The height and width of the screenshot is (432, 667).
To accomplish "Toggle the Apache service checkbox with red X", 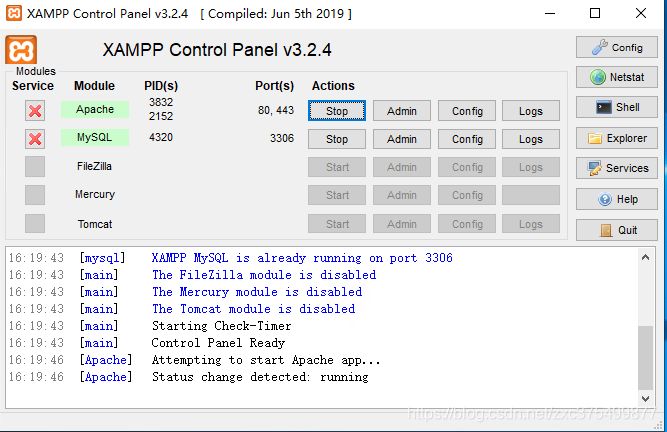I will (x=35, y=111).
